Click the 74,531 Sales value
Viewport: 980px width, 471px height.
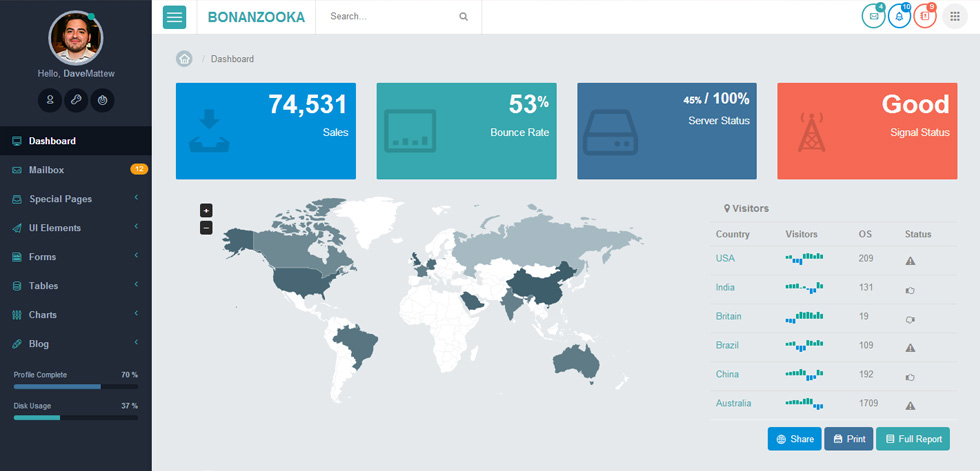pyautogui.click(x=308, y=104)
